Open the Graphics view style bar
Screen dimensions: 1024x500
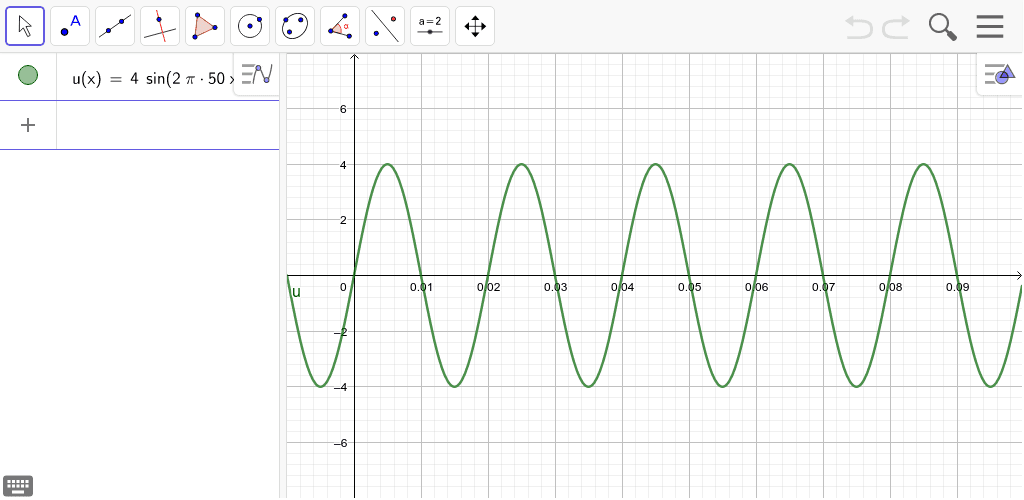coord(1000,74)
